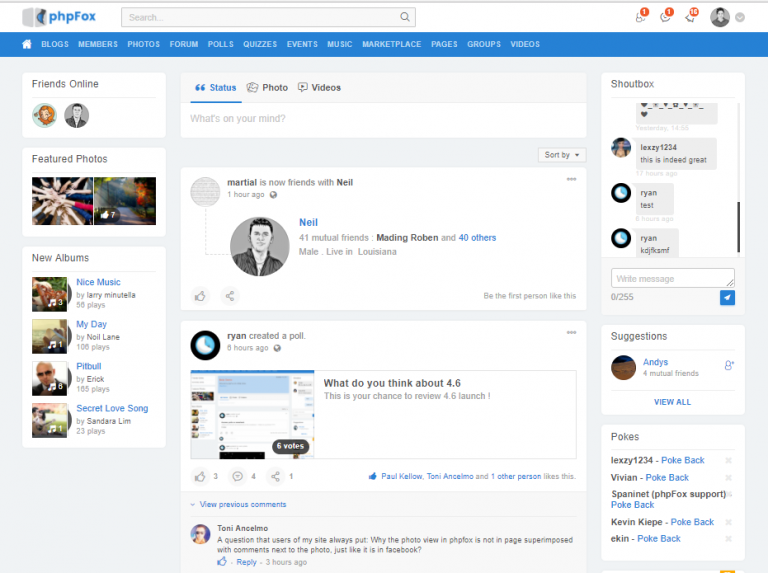Like ryan's poll post

click(x=201, y=476)
